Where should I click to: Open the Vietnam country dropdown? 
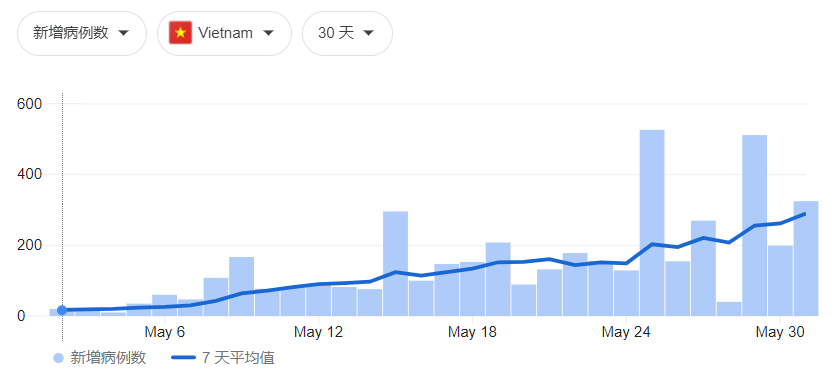click(x=224, y=33)
